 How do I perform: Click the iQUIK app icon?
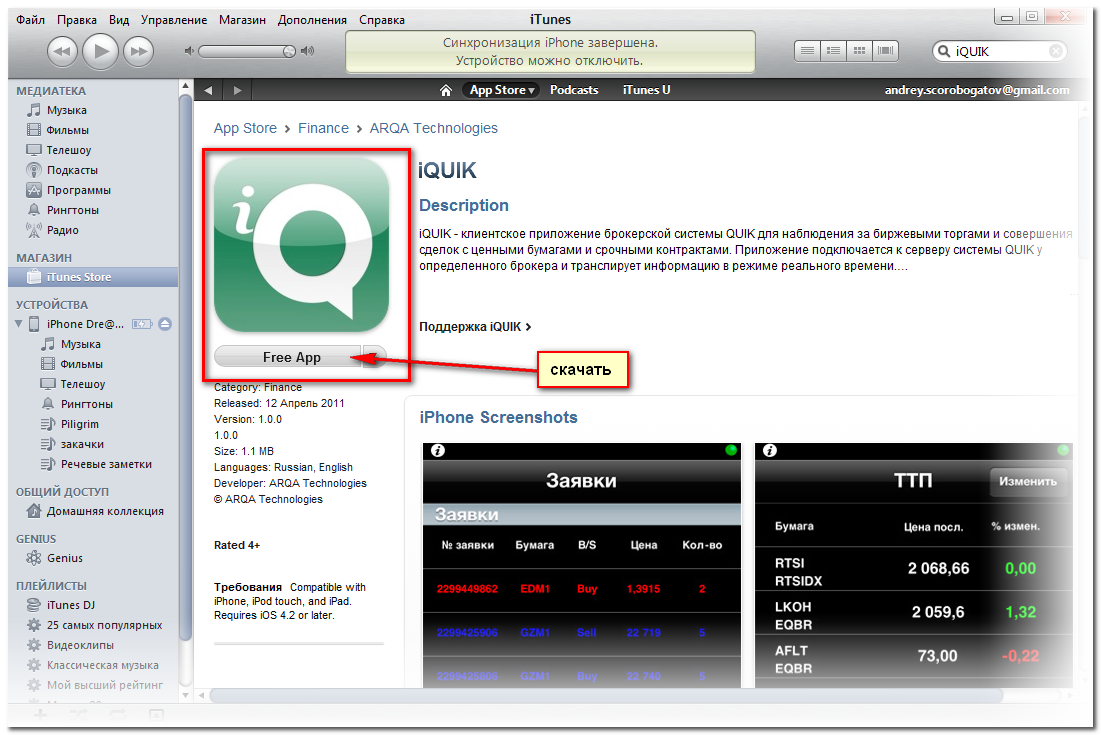coord(301,244)
